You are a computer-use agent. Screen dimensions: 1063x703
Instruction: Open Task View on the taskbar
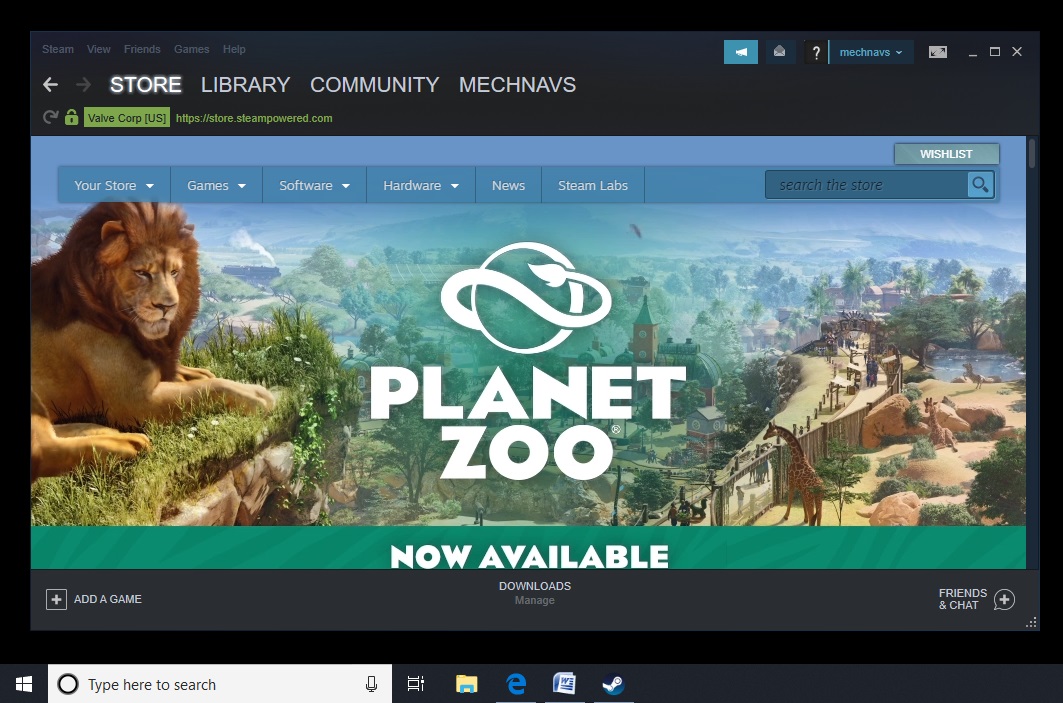point(416,684)
